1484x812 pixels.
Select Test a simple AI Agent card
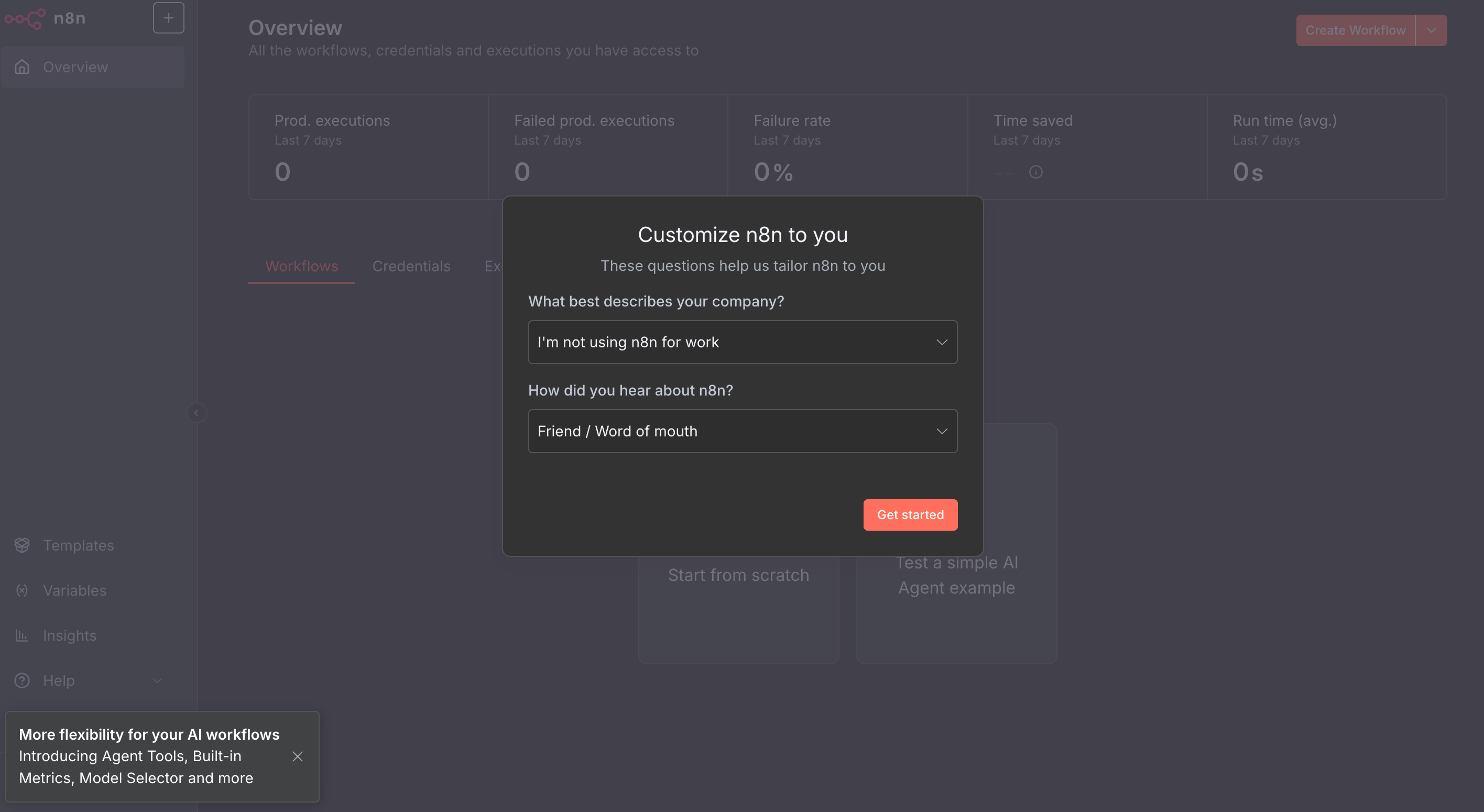click(956, 599)
